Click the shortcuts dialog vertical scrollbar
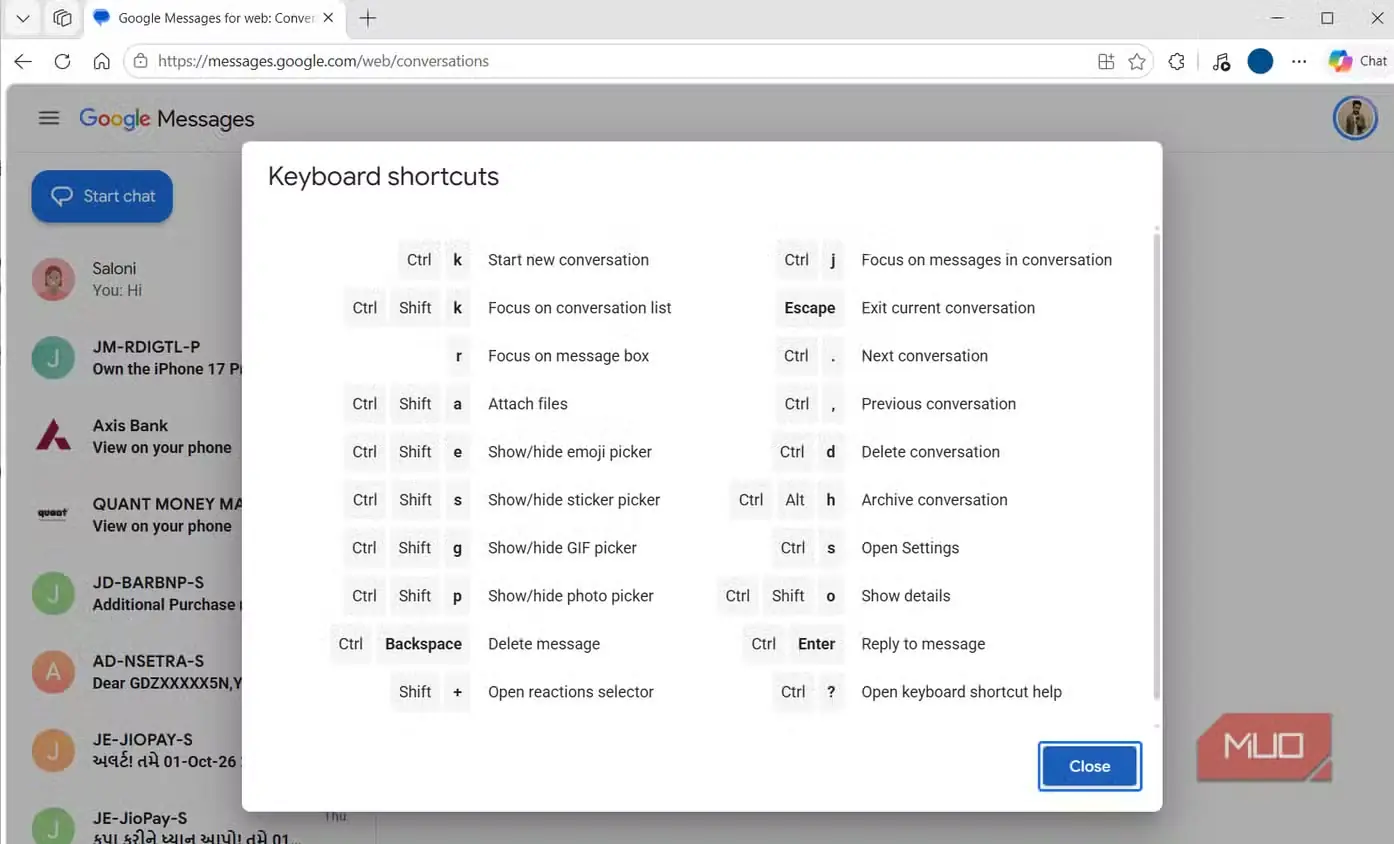The width and height of the screenshot is (1394, 844). tap(1157, 465)
